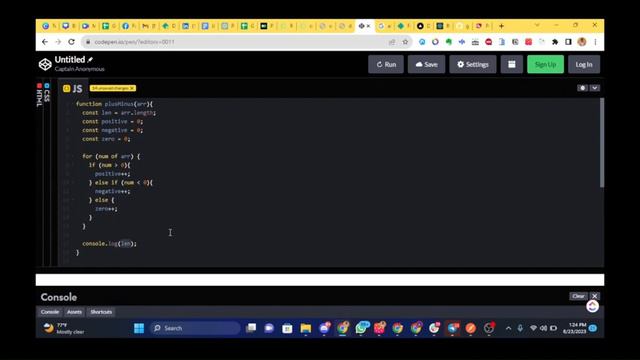Open the Assets footer tab
640x360 pixels.
coord(74,312)
